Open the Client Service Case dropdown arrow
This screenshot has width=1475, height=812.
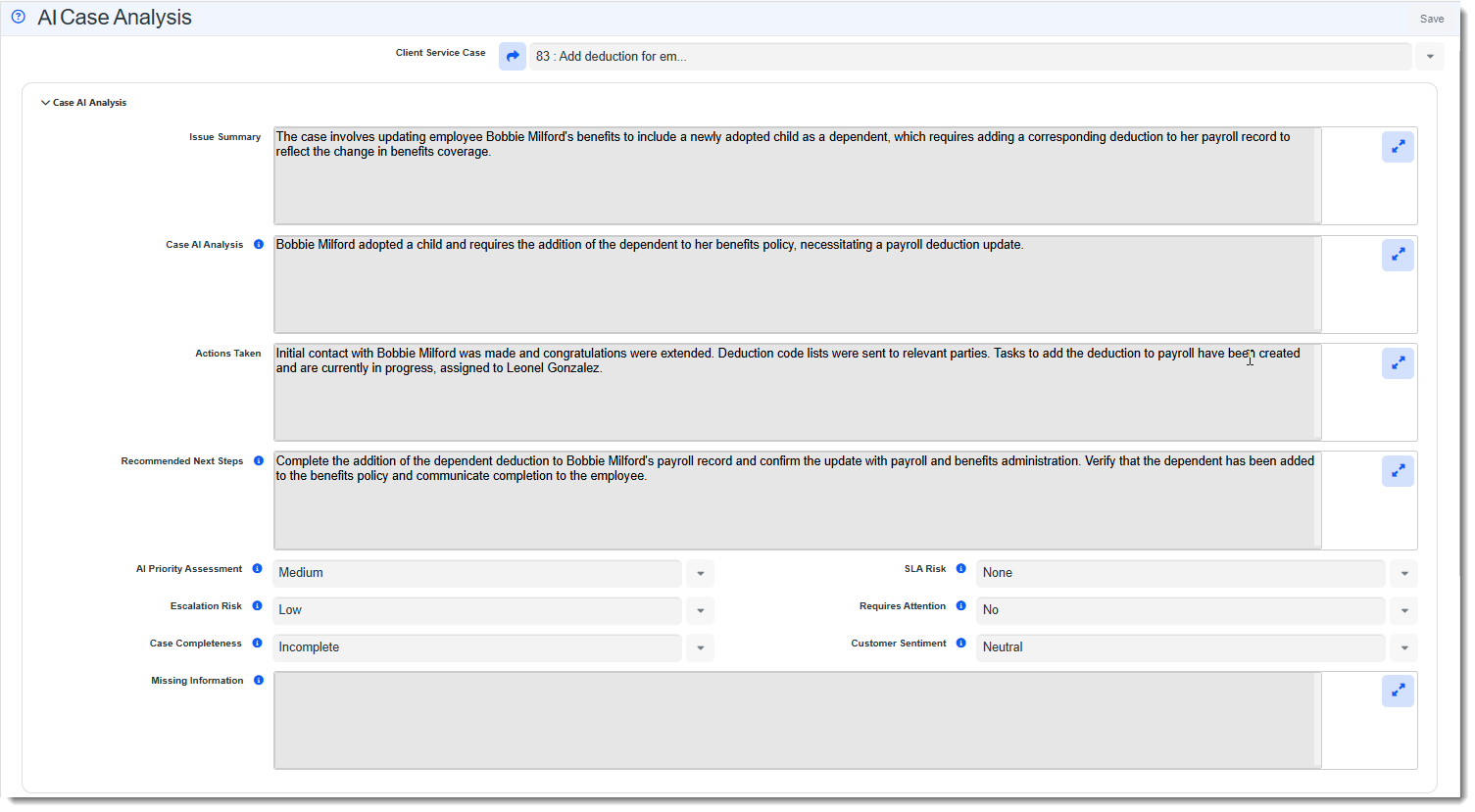[x=1430, y=56]
